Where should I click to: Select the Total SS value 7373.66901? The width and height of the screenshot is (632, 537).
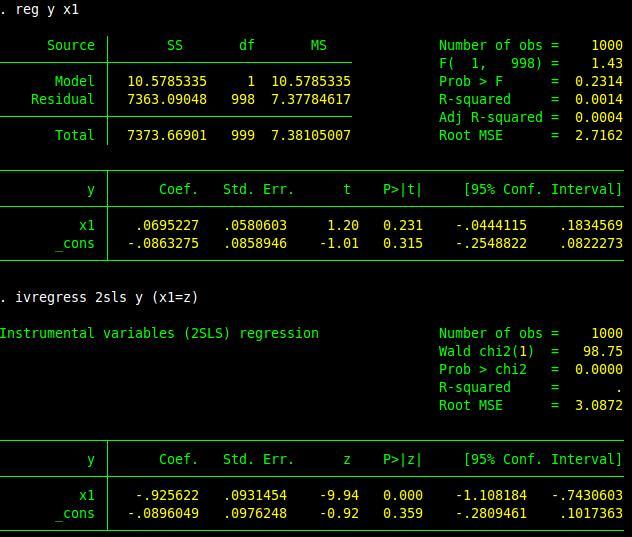(167, 135)
